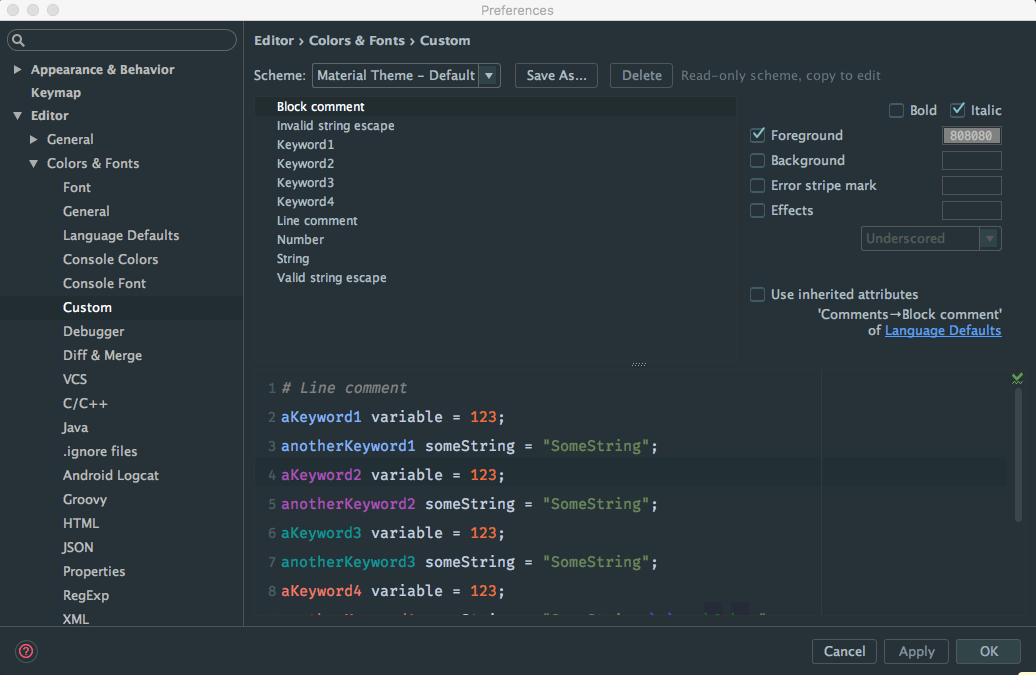
Task: Uncheck the Italic checkbox
Action: point(958,110)
